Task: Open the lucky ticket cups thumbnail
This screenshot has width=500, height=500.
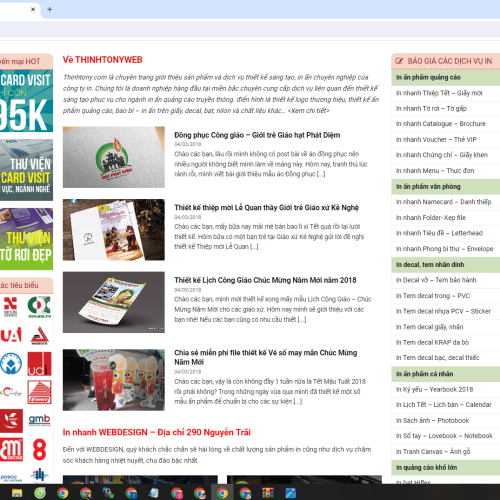Action: [x=114, y=380]
